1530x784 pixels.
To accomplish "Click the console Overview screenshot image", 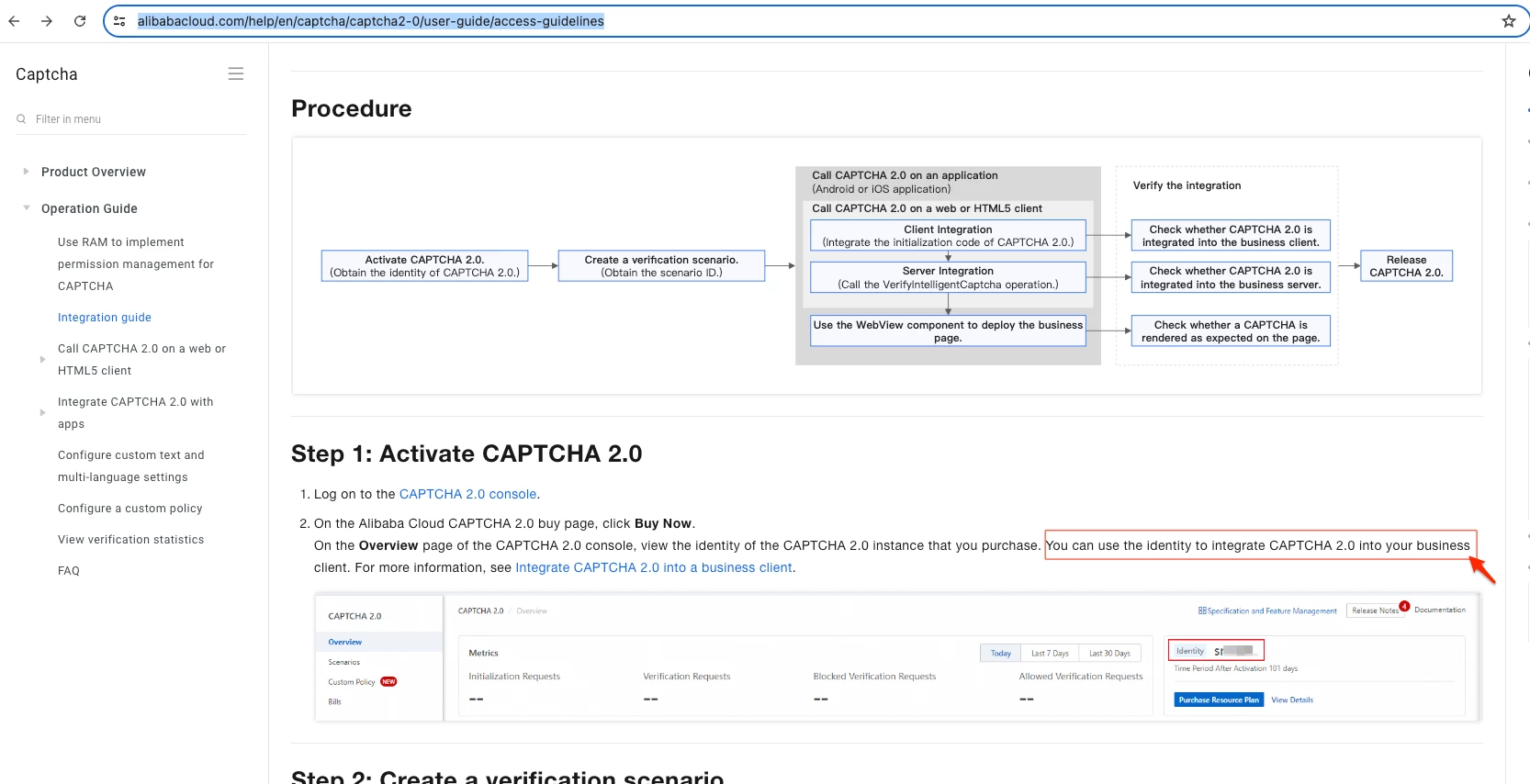I will pos(897,656).
